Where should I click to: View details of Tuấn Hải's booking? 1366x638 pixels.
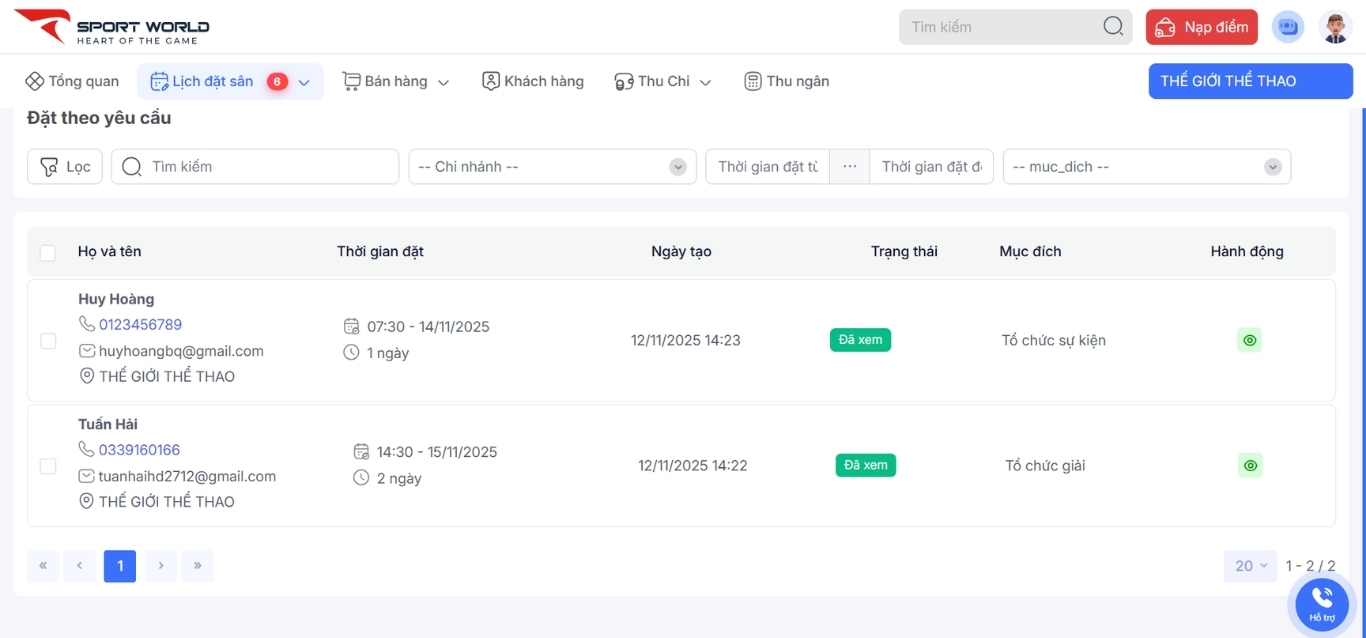(x=1249, y=465)
